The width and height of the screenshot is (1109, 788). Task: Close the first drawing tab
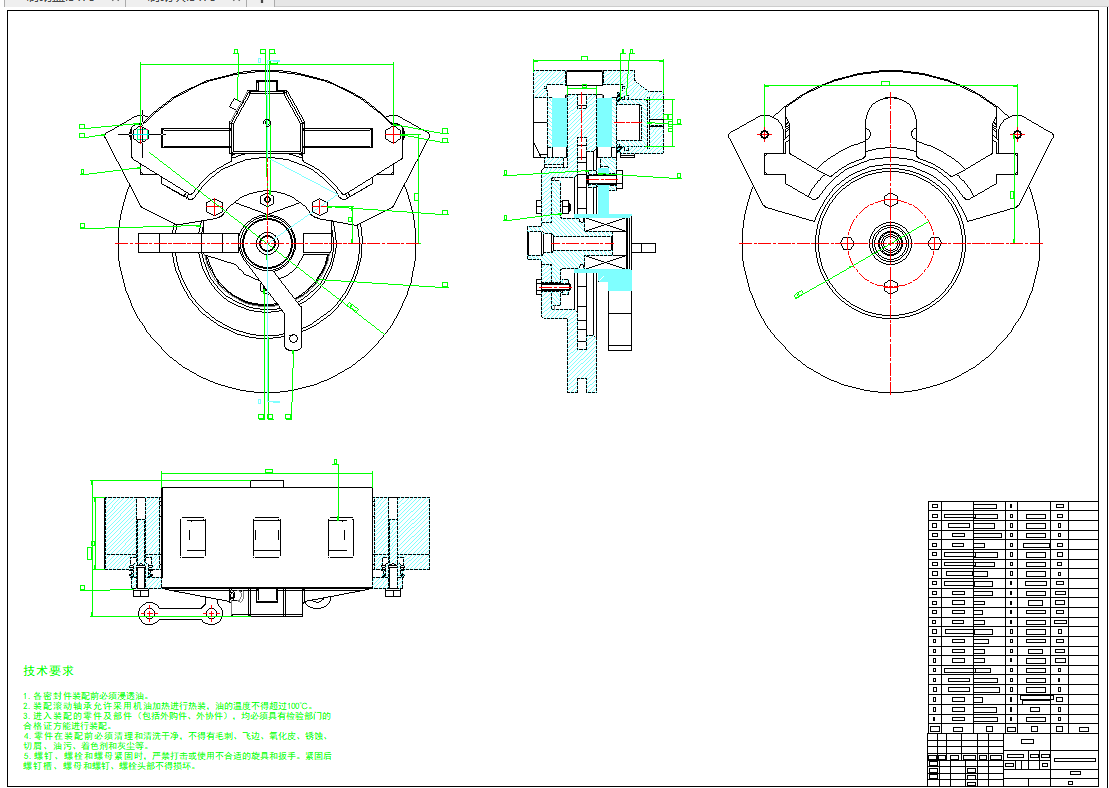pos(112,2)
